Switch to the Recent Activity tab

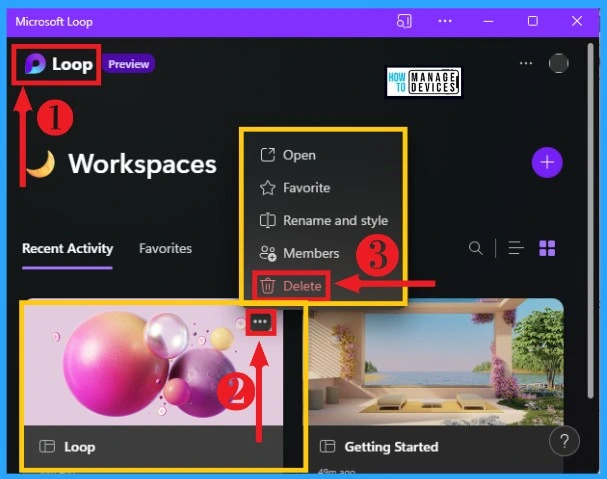point(67,249)
